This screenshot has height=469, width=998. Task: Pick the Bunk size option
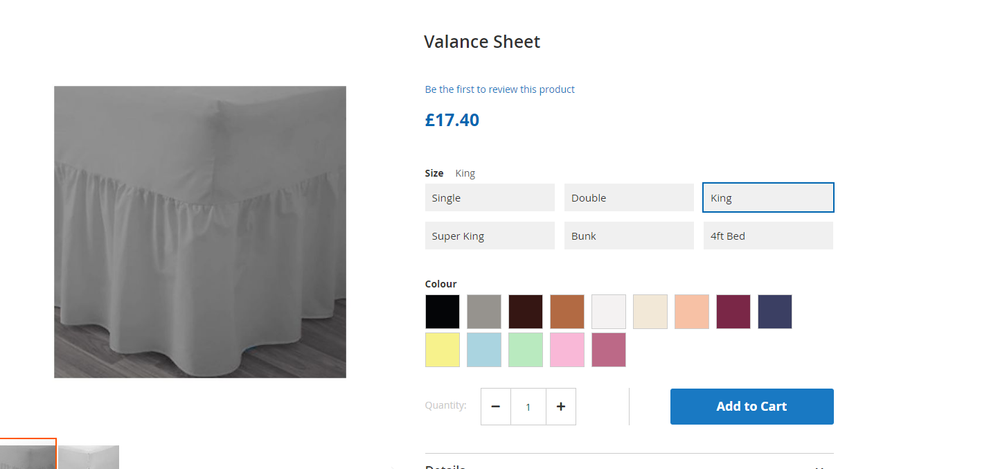click(628, 236)
